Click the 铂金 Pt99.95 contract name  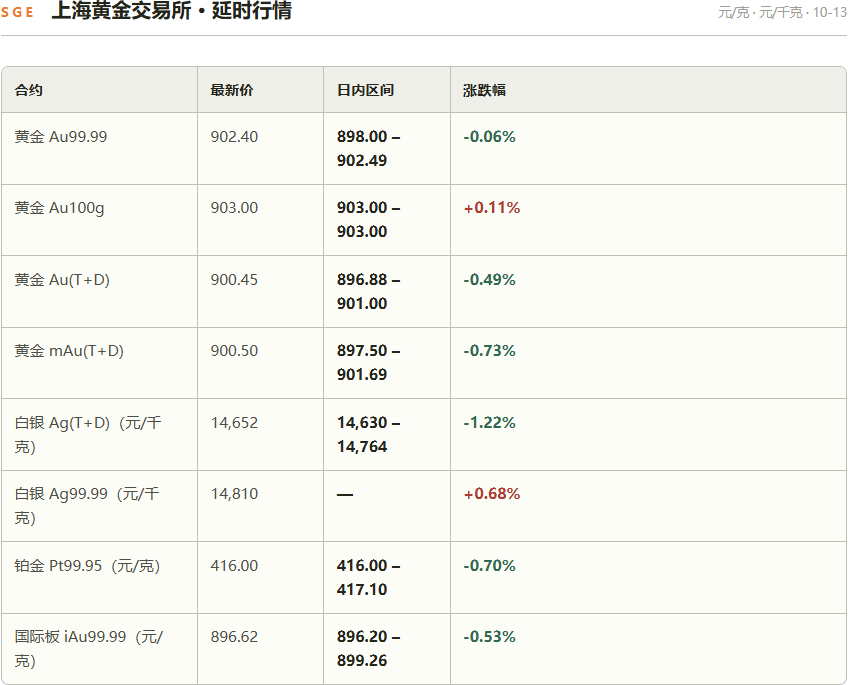[x=87, y=566]
